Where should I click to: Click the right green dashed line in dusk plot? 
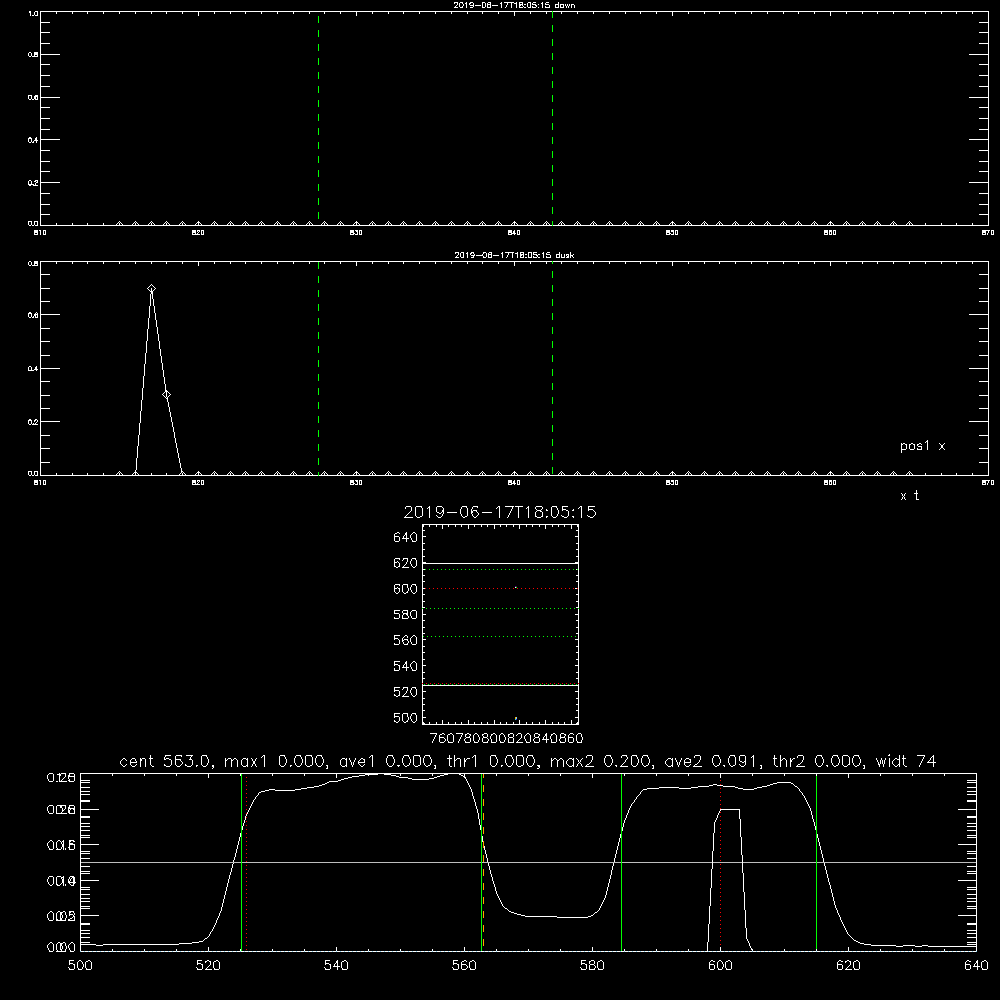552,368
